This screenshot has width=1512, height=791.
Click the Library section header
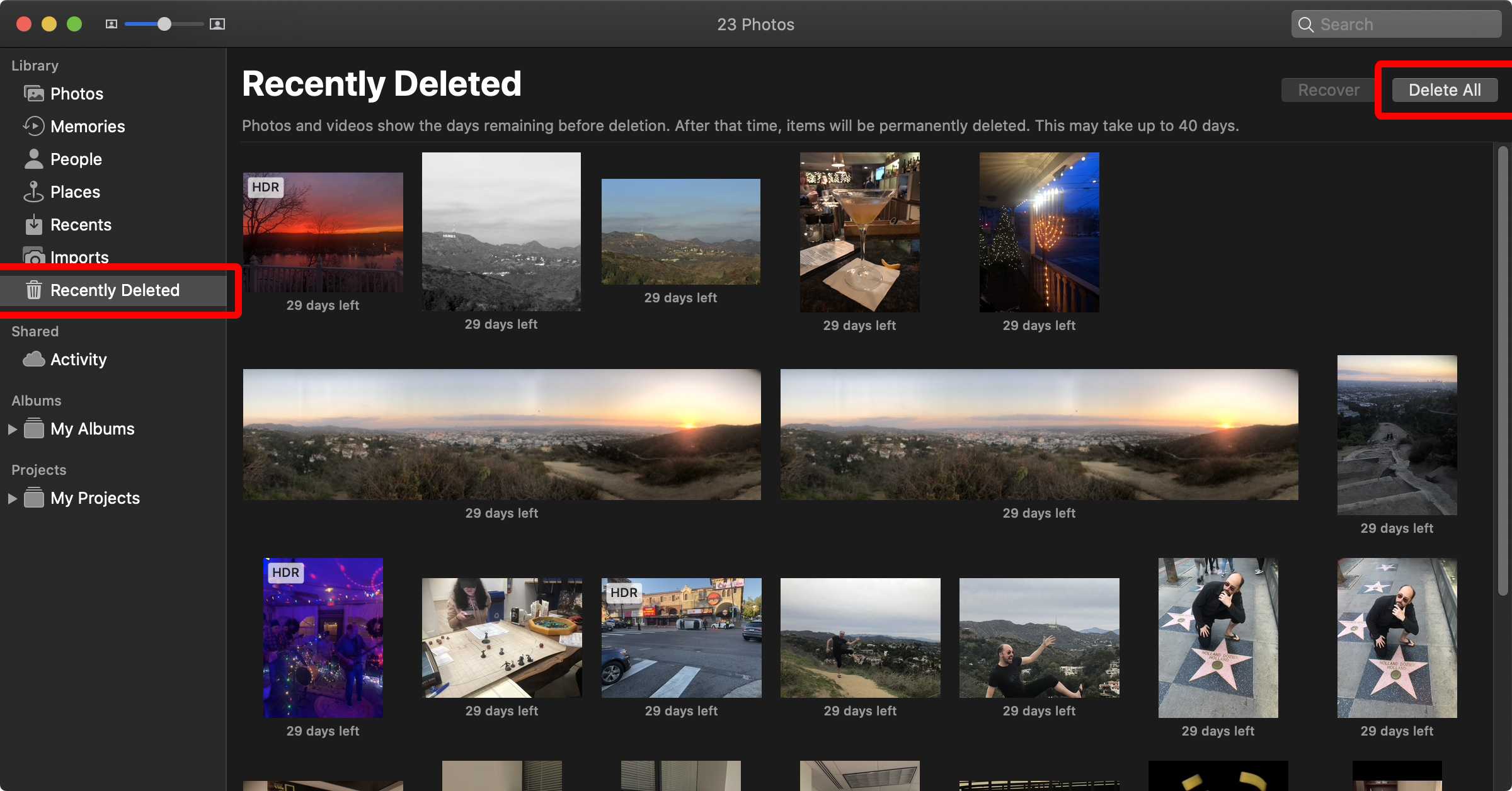click(35, 65)
